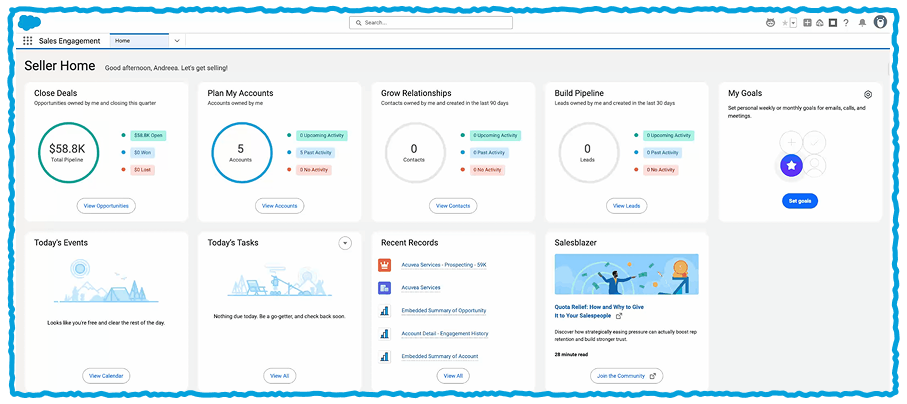Open the Today's Tasks dropdown menu
Viewport: 907px width, 404px height.
(x=345, y=243)
